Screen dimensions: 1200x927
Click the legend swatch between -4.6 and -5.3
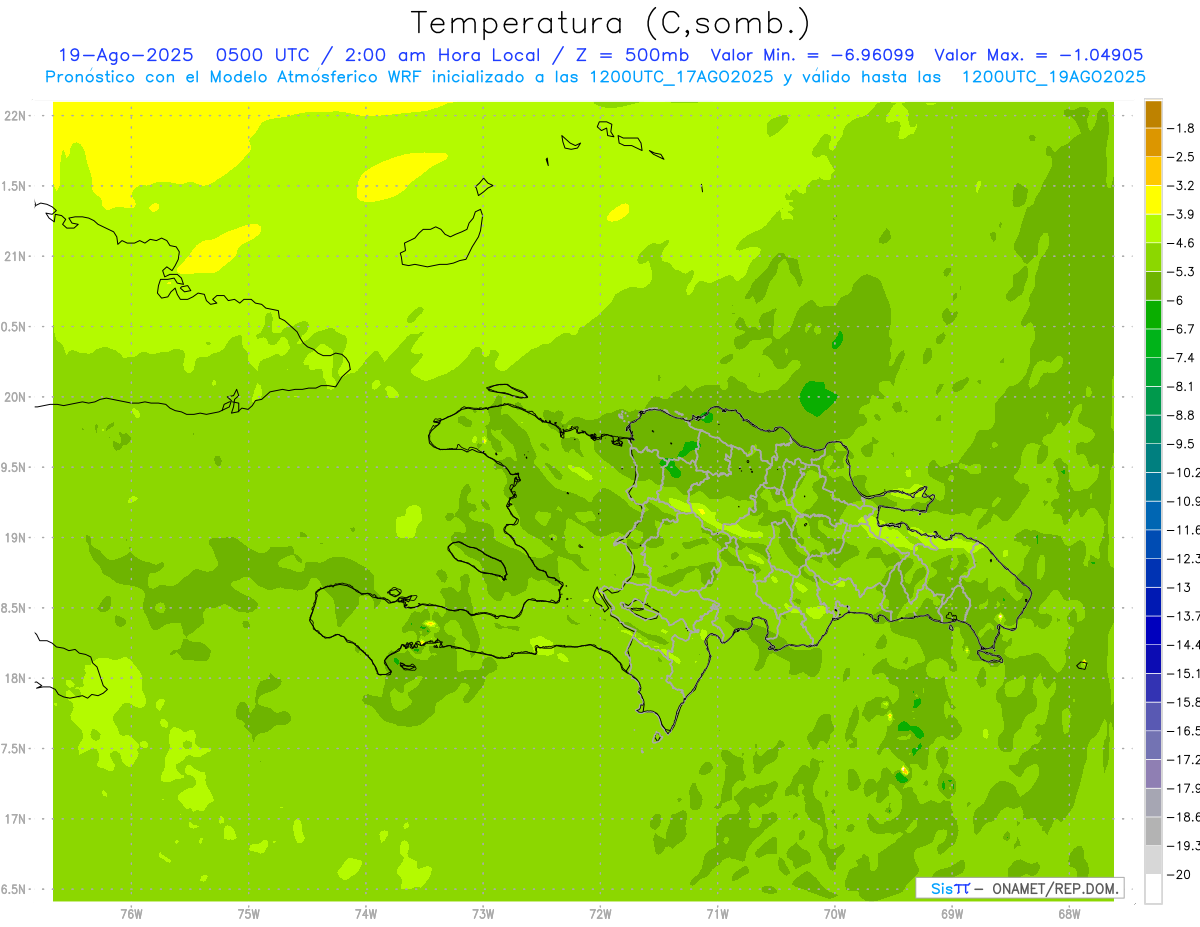[1153, 257]
